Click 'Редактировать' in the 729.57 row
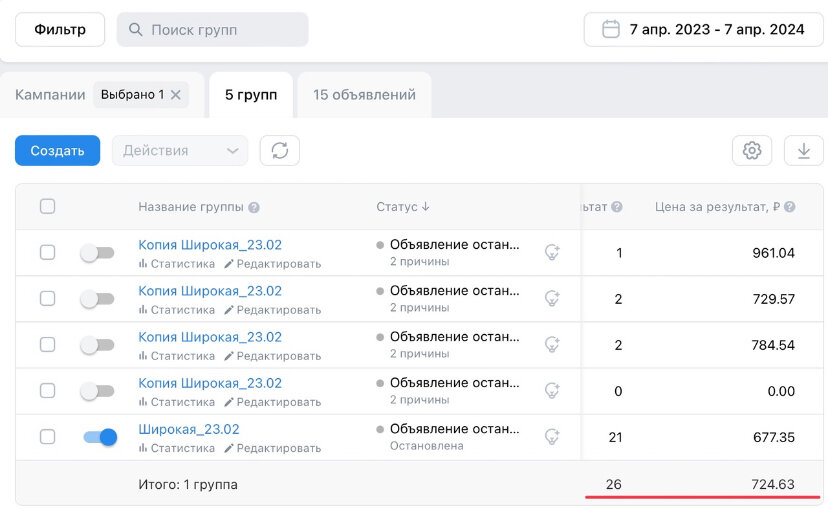Screen dimensions: 828x508 click(x=272, y=310)
